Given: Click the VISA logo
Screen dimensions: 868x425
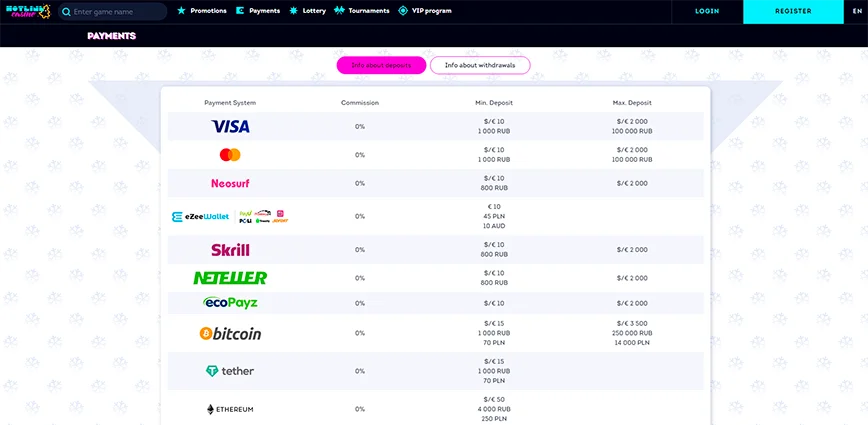Looking at the screenshot, I should tap(230, 127).
